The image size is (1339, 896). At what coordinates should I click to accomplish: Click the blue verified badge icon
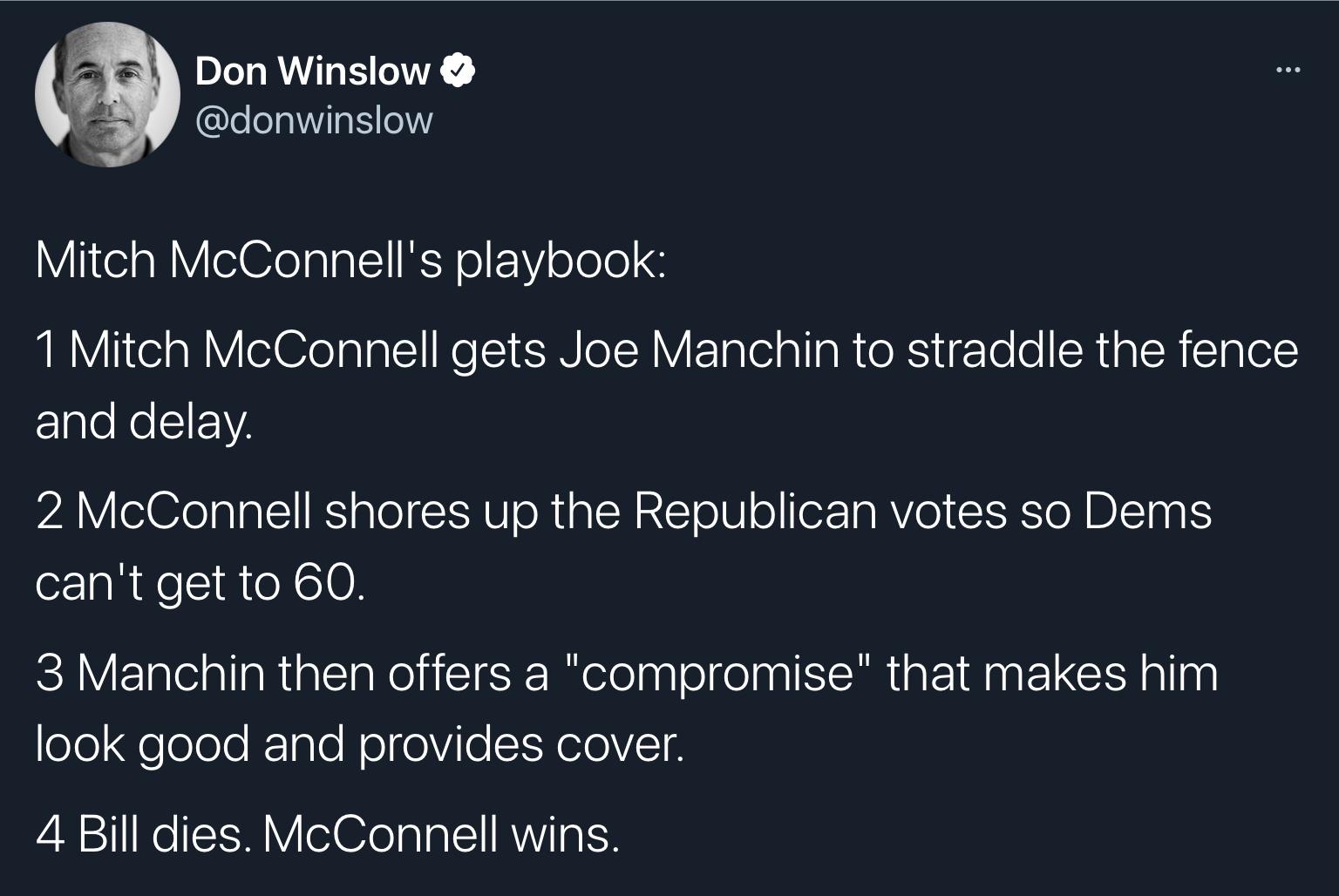click(459, 71)
